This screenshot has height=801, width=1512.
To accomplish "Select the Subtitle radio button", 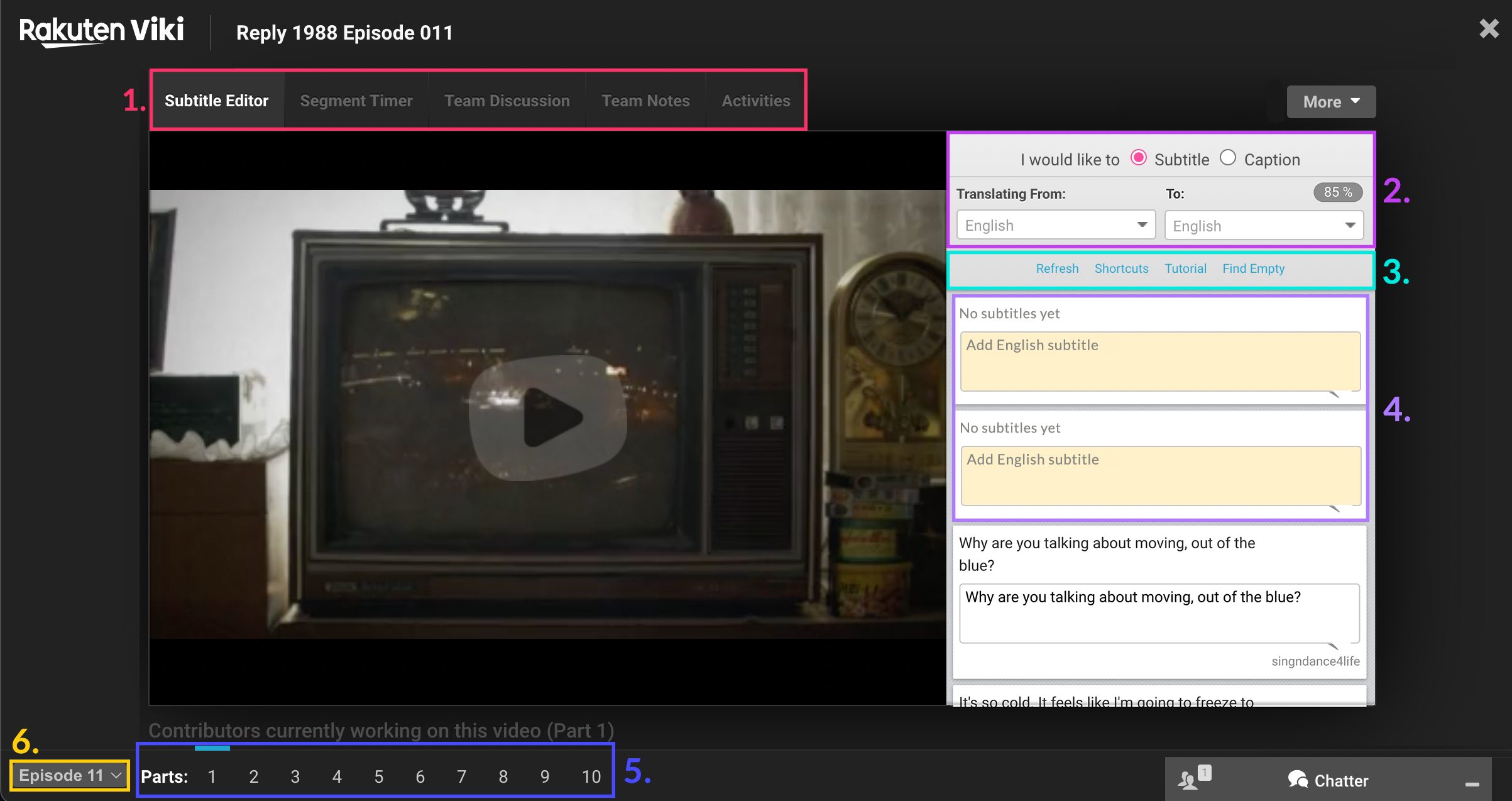I will (1138, 158).
